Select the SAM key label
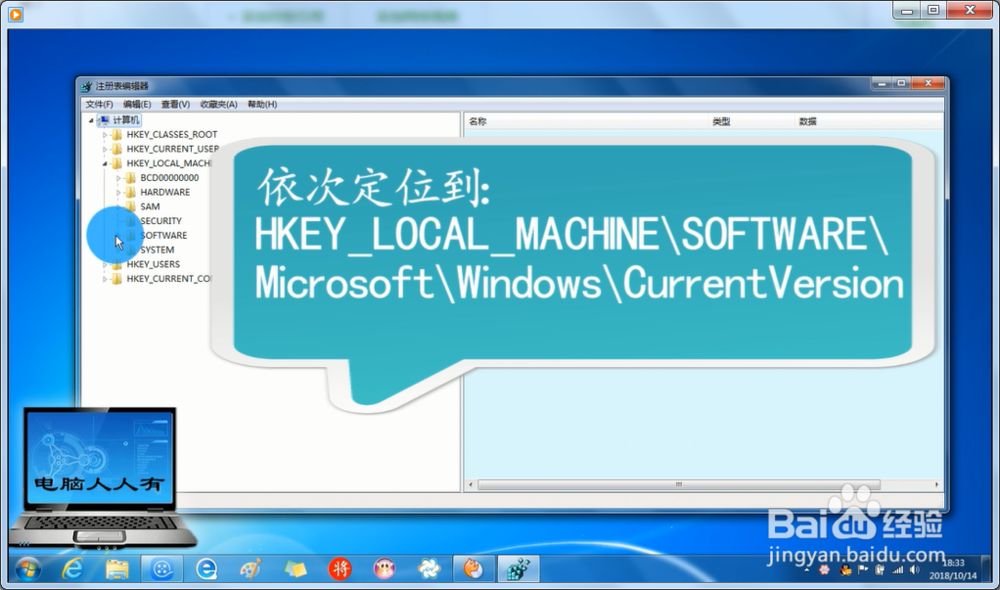Screen dimensions: 1000x590 150,207
